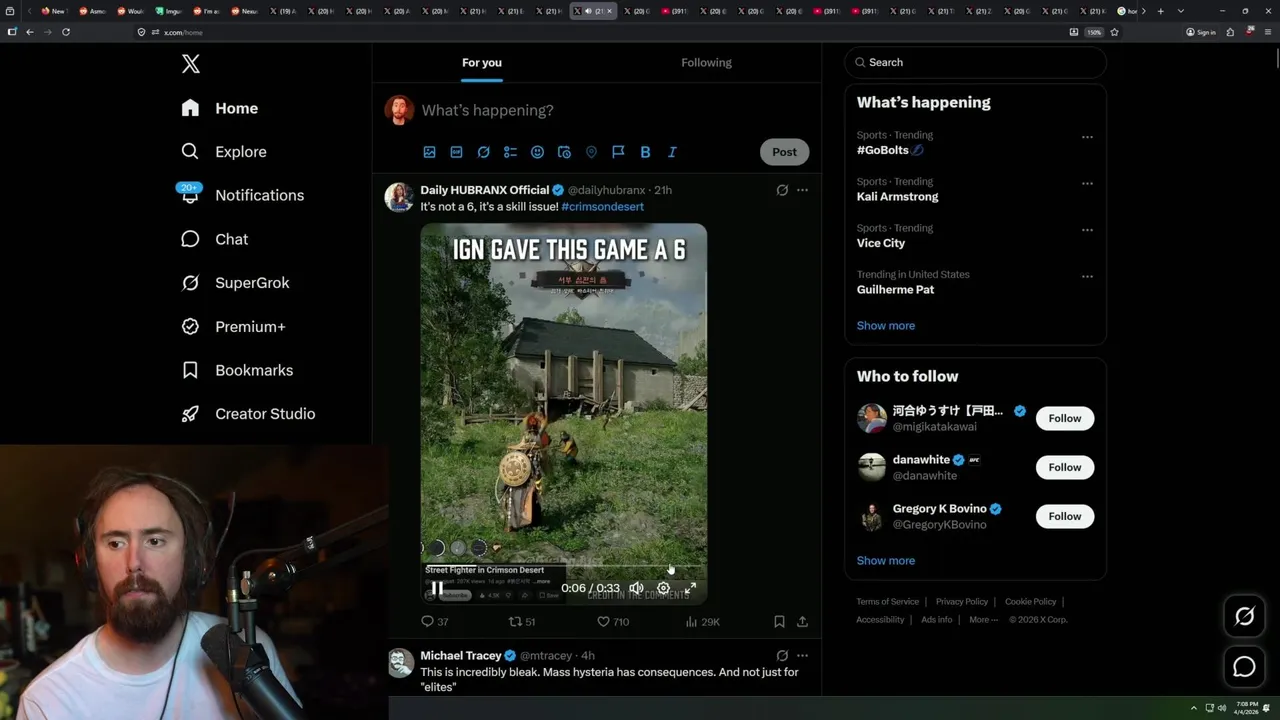
Task: Repost the Daily HUBRANX post
Action: (x=522, y=622)
